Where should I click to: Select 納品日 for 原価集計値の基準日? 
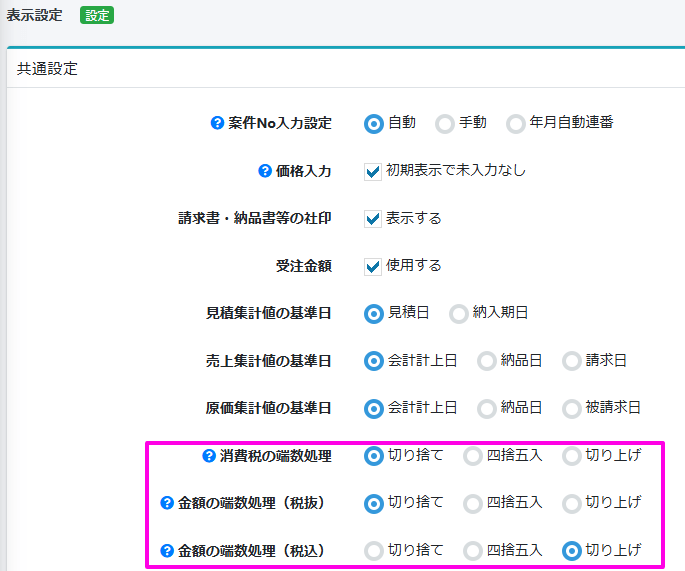point(487,409)
